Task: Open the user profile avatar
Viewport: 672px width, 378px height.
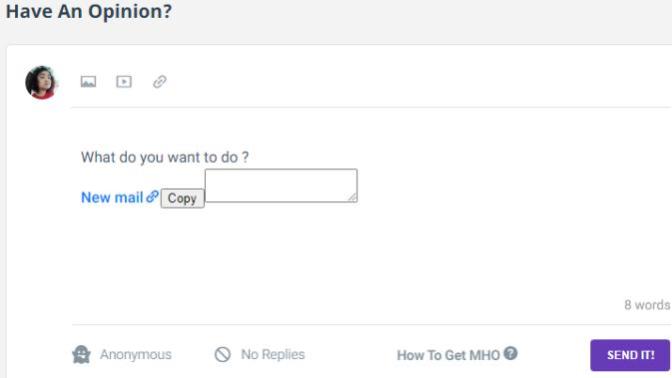Action: click(41, 82)
